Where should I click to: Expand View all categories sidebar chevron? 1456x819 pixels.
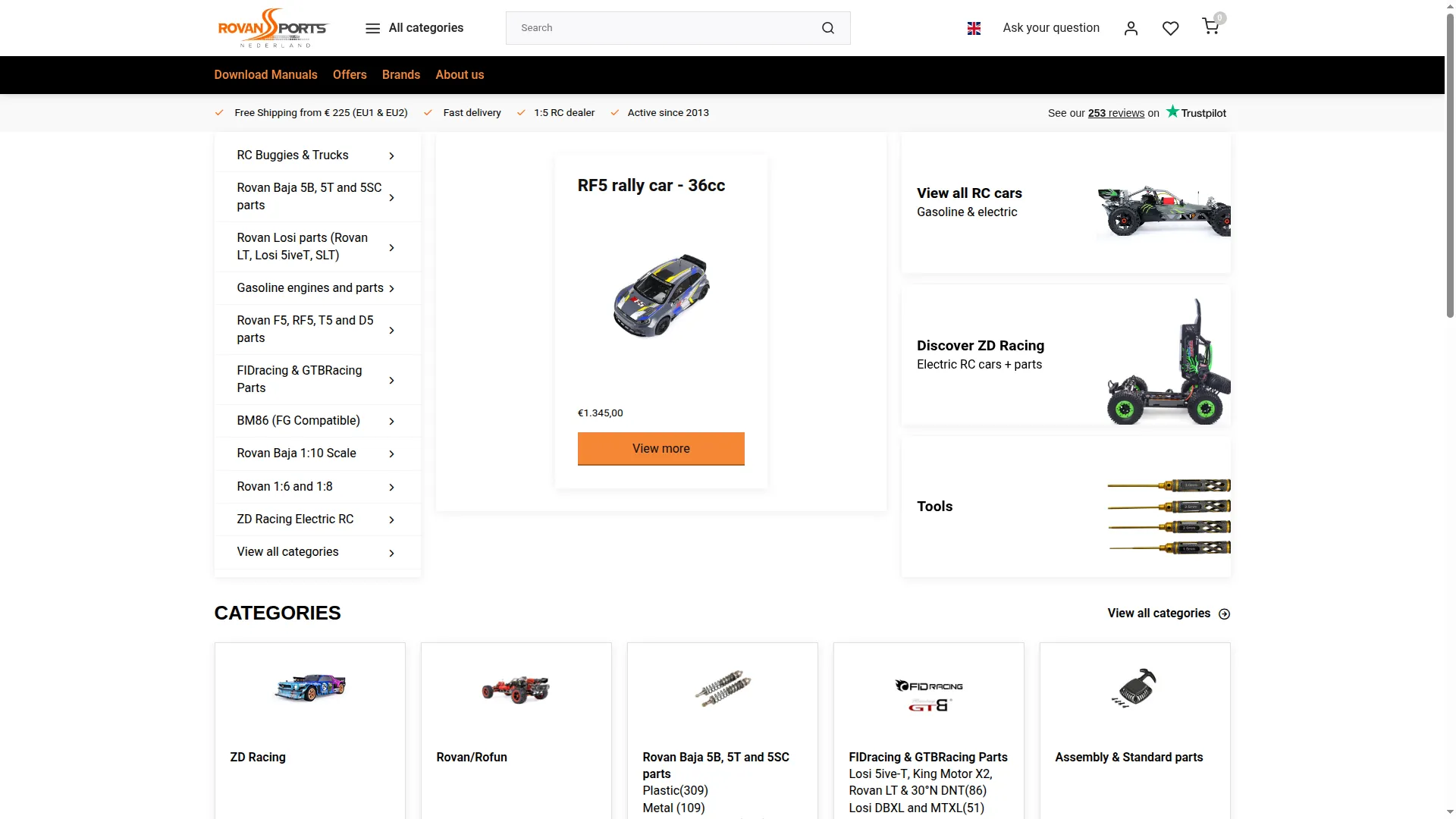coord(391,553)
